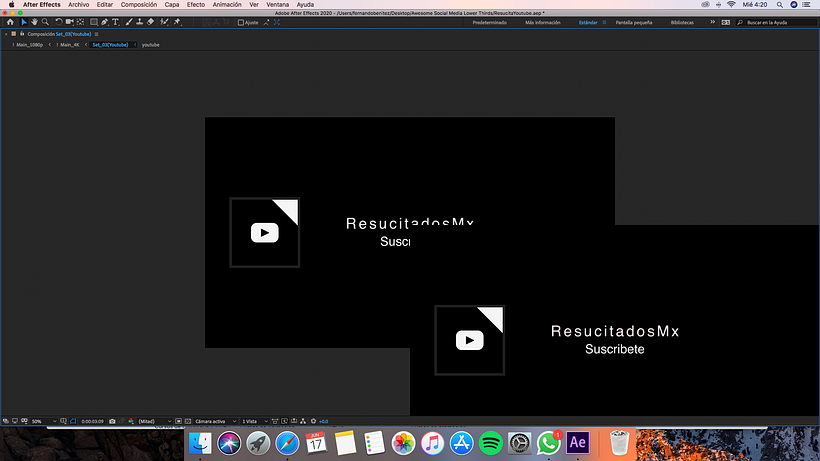Go to the Home screen icon
Viewport: 820px width, 461px height.
click(10, 22)
